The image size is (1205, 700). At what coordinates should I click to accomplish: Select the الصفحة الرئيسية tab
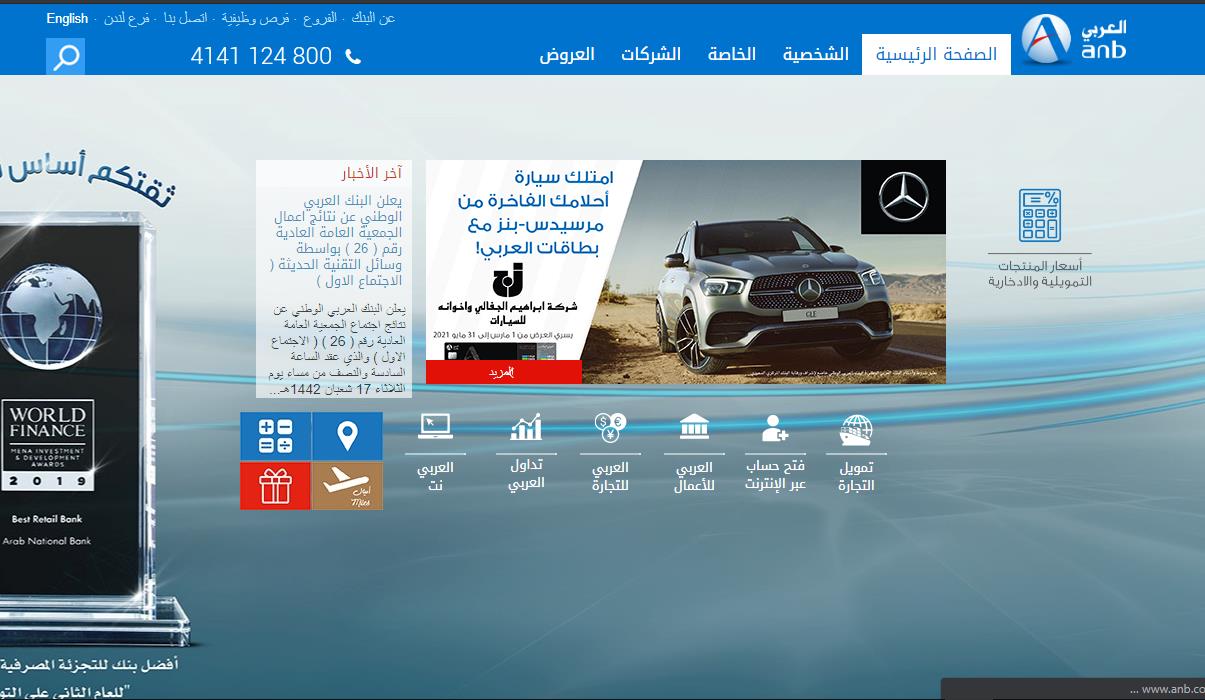[x=937, y=54]
